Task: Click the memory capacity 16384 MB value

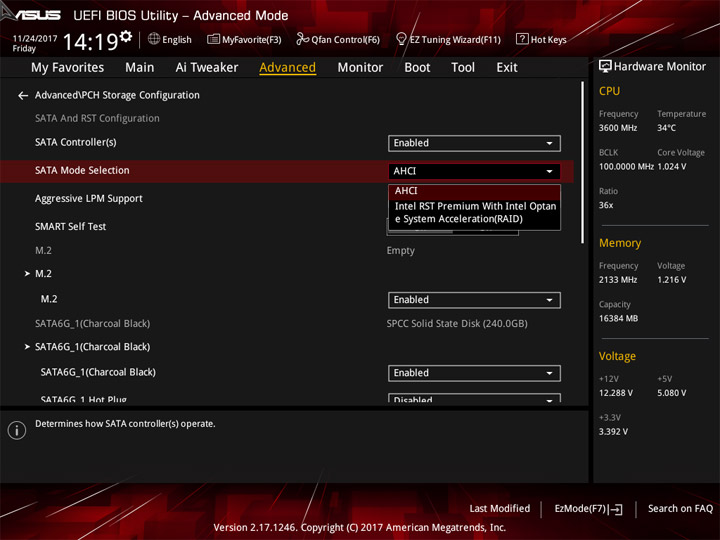Action: (618, 319)
